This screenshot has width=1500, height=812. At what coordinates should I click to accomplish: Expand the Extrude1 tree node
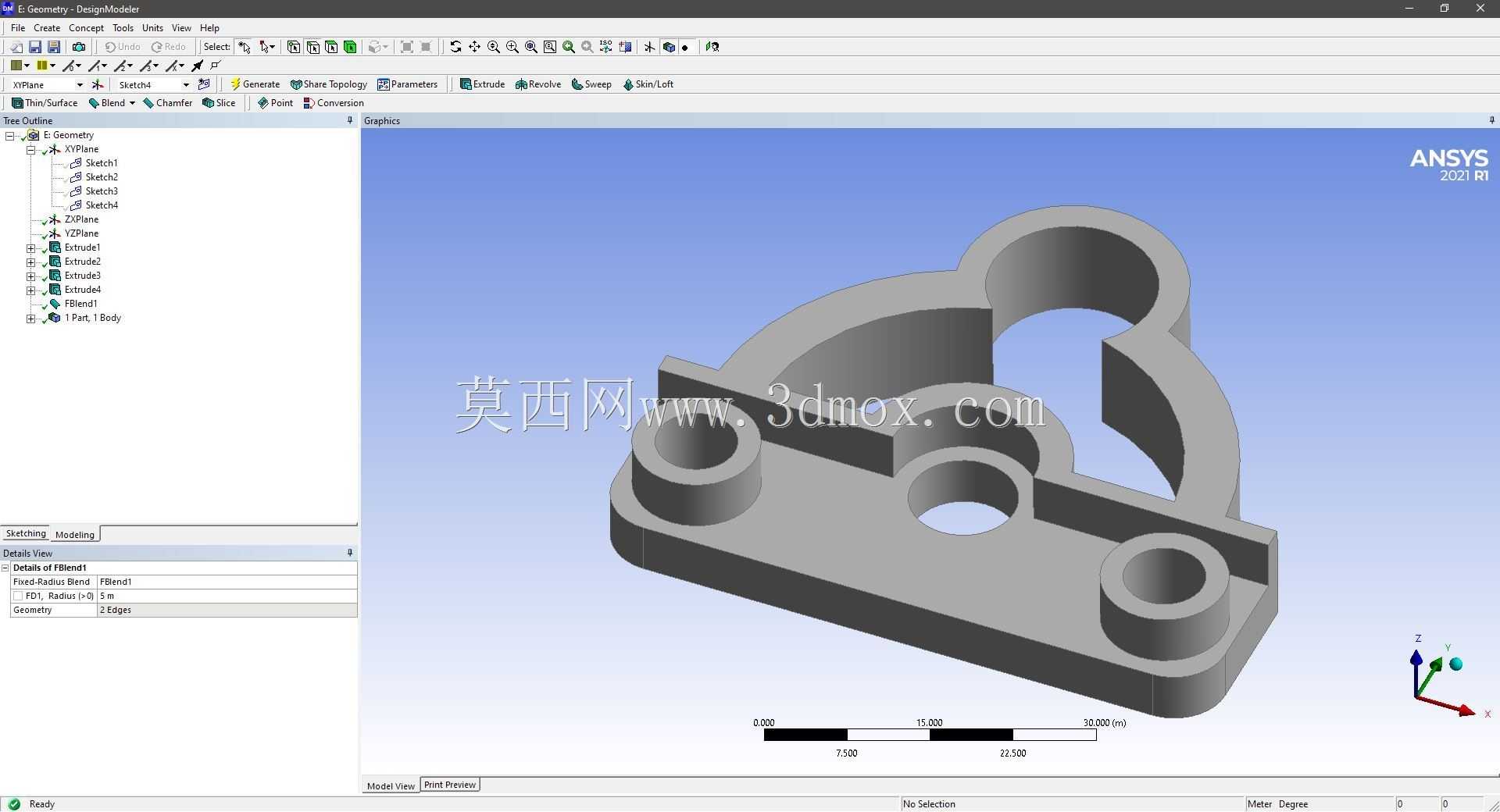click(x=31, y=248)
